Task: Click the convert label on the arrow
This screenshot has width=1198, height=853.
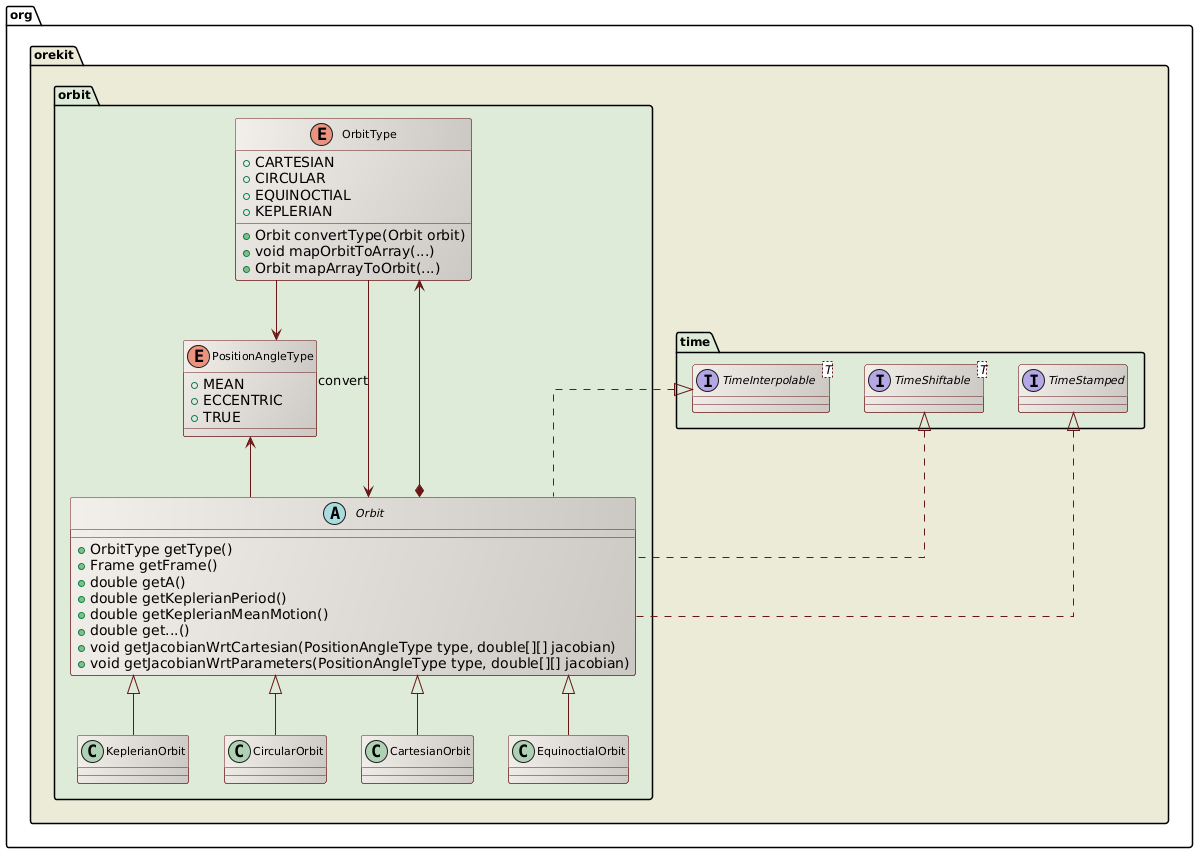Action: (343, 381)
